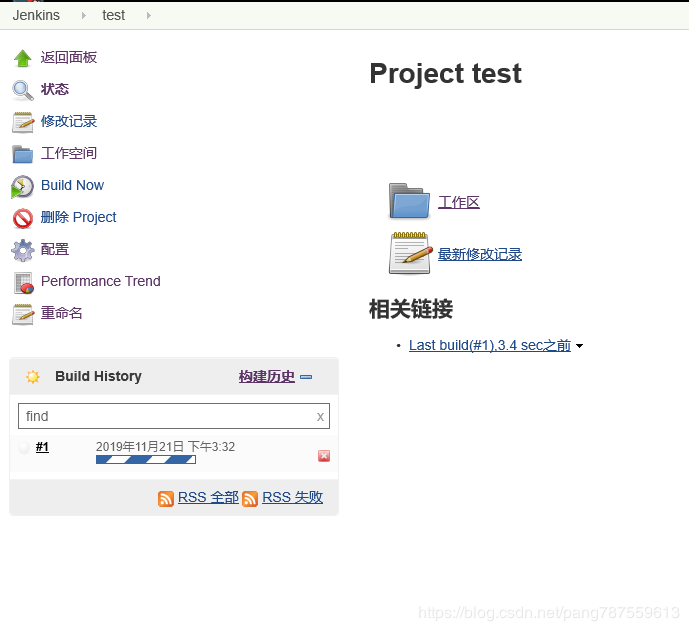This screenshot has height=631, width=689.
Task: Click the gear icon next to 配置
Action: coord(22,250)
